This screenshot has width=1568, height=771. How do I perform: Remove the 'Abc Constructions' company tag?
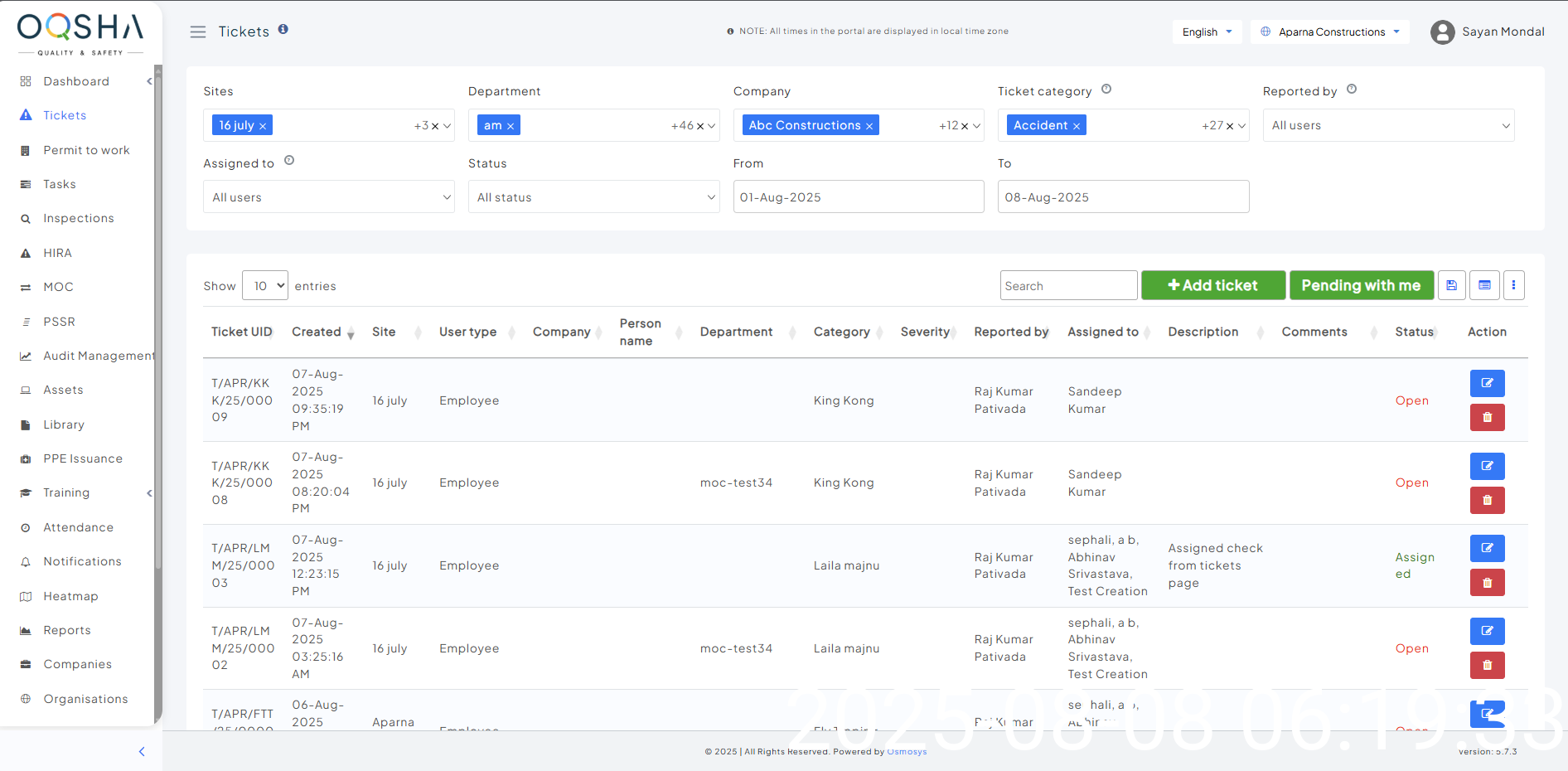869,126
